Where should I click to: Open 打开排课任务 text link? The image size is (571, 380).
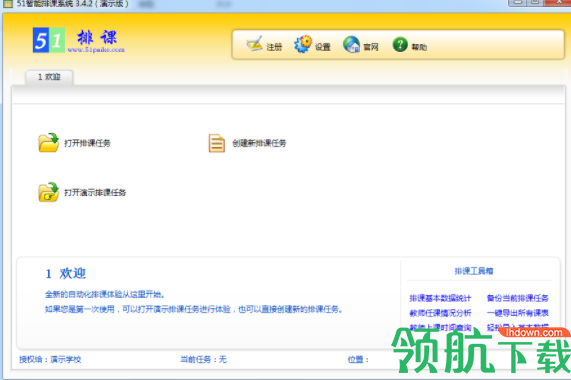coord(87,143)
